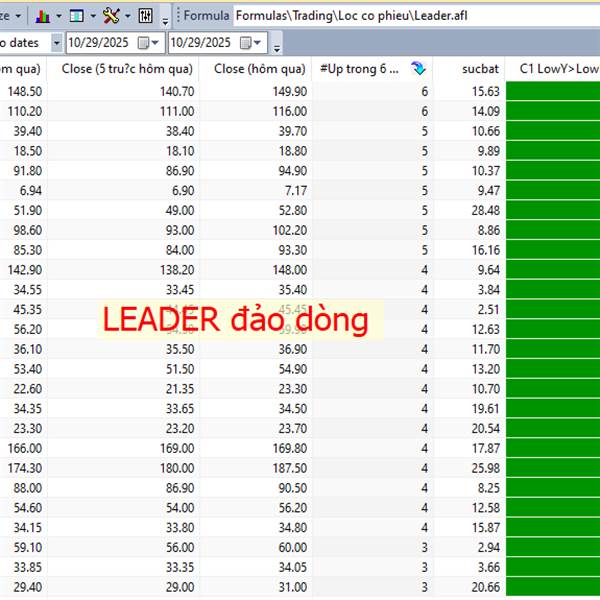
Task: Sort by 'sucbat' column header
Action: click(x=469, y=69)
